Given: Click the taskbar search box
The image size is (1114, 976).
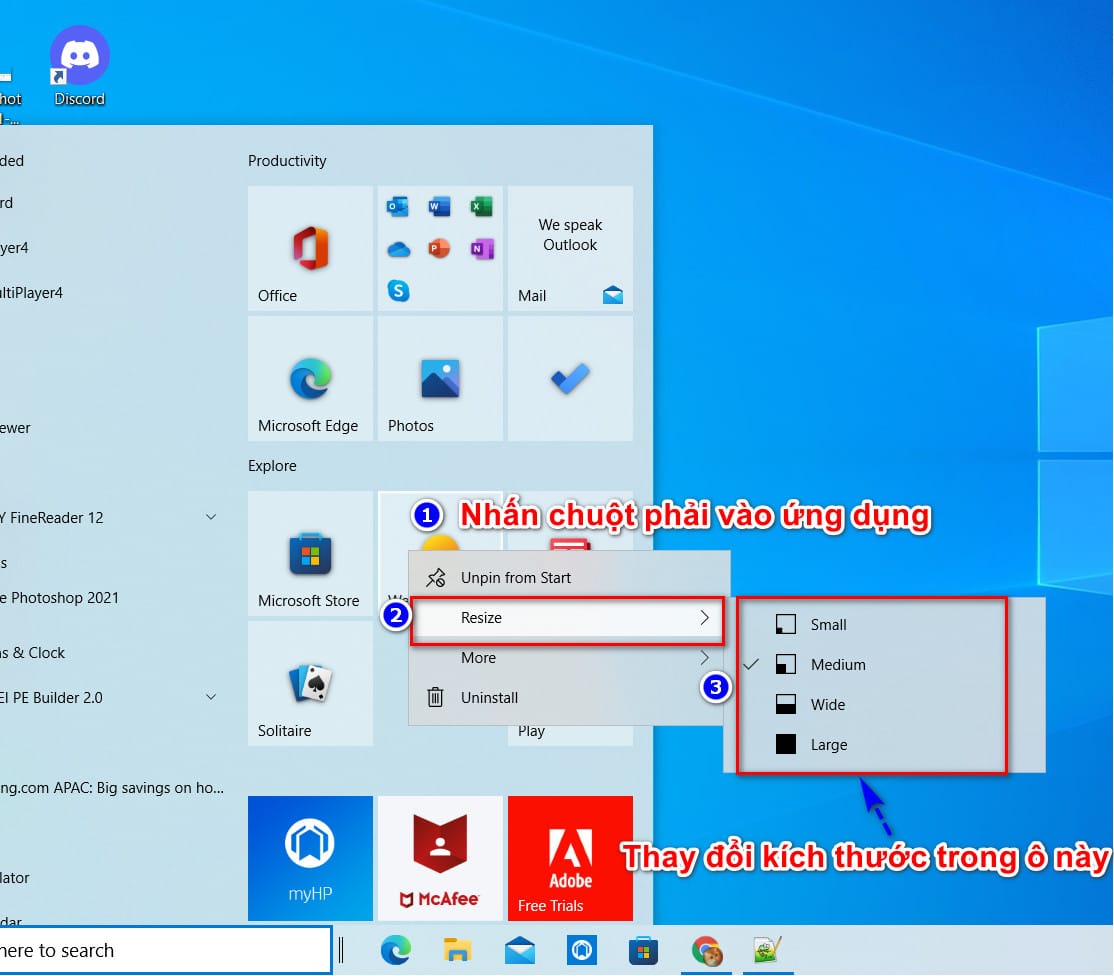Looking at the screenshot, I should (x=166, y=950).
